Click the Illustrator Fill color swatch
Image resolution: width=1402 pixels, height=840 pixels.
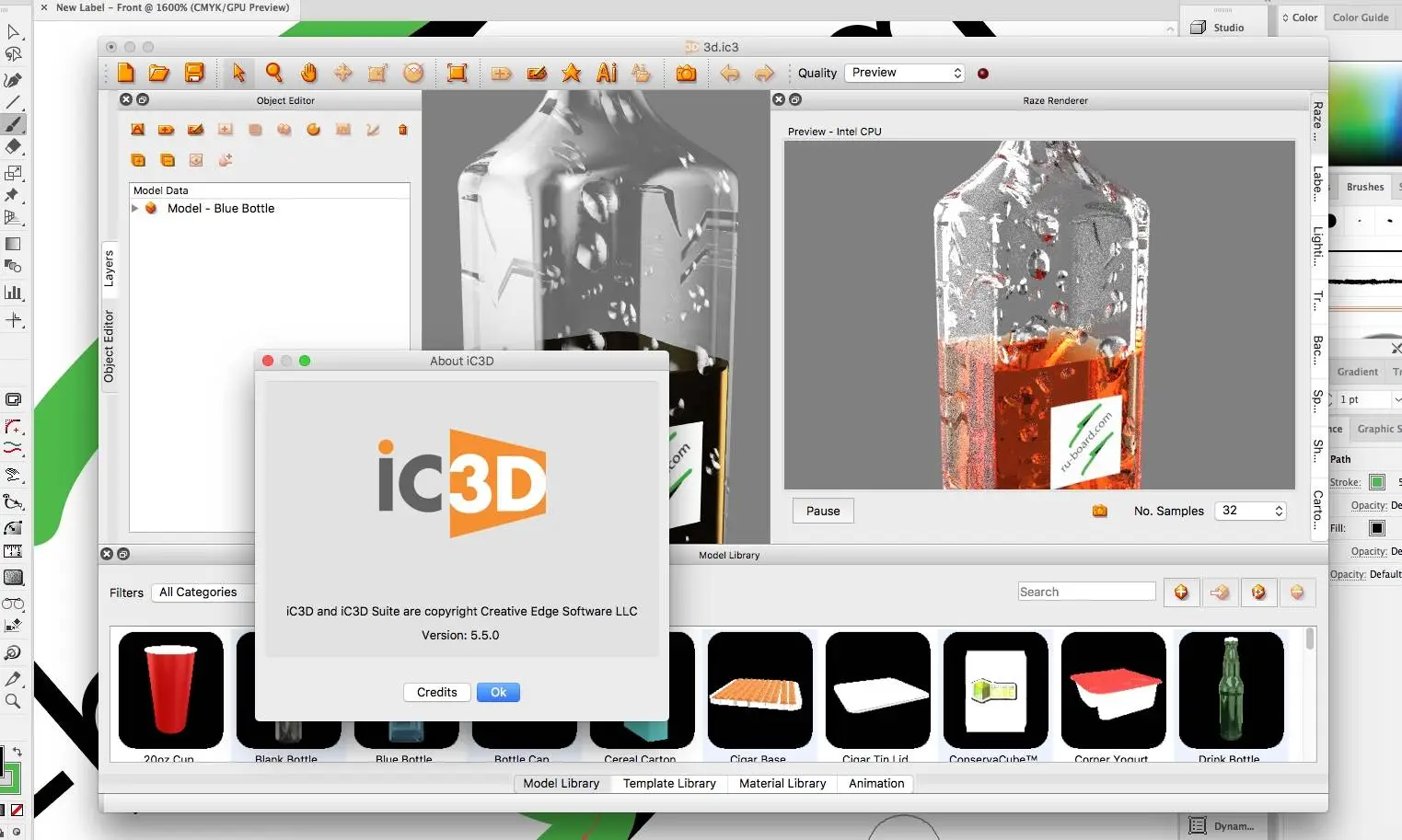(x=1377, y=528)
